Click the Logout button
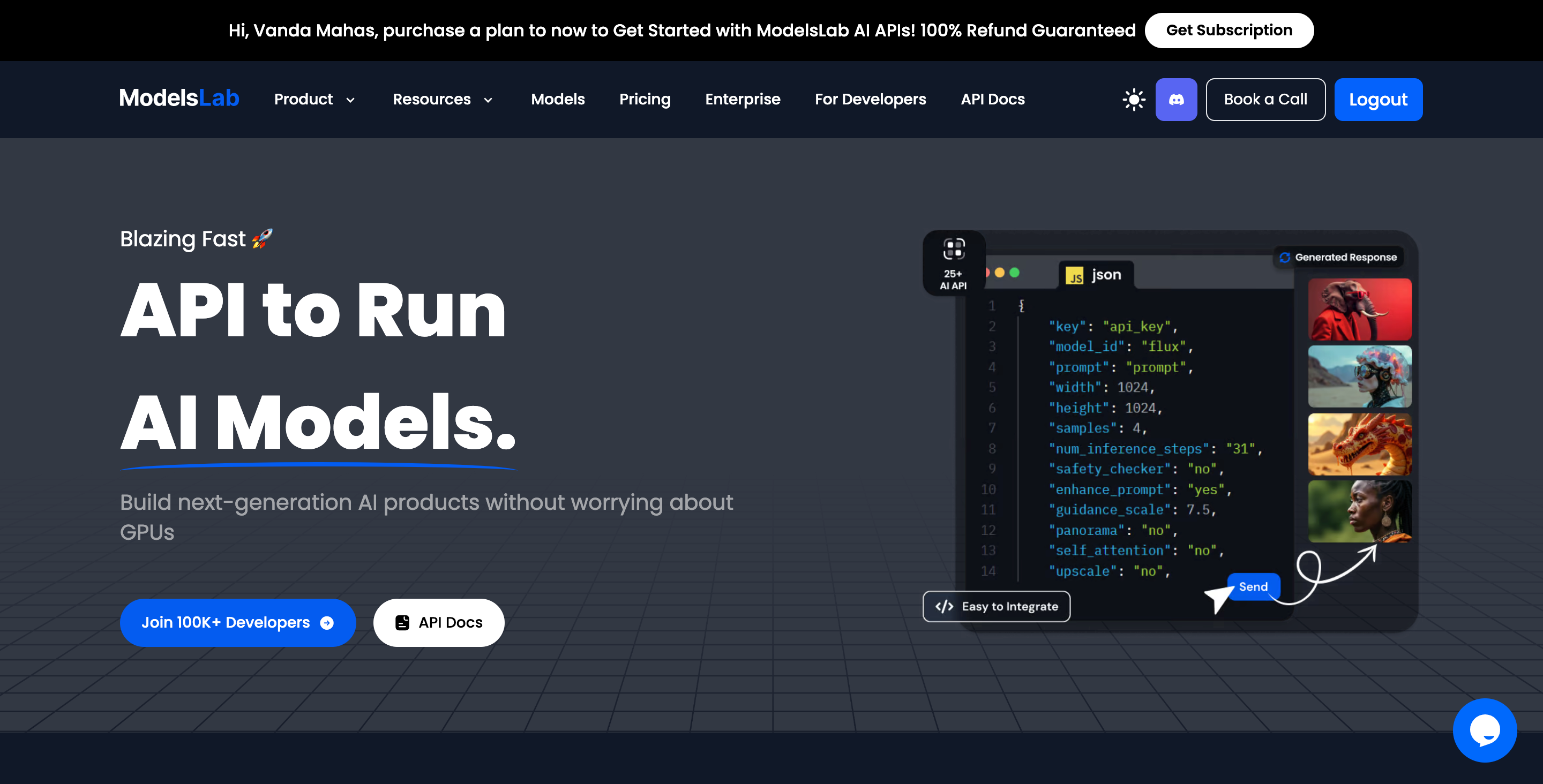The width and height of the screenshot is (1543, 784). [x=1377, y=100]
